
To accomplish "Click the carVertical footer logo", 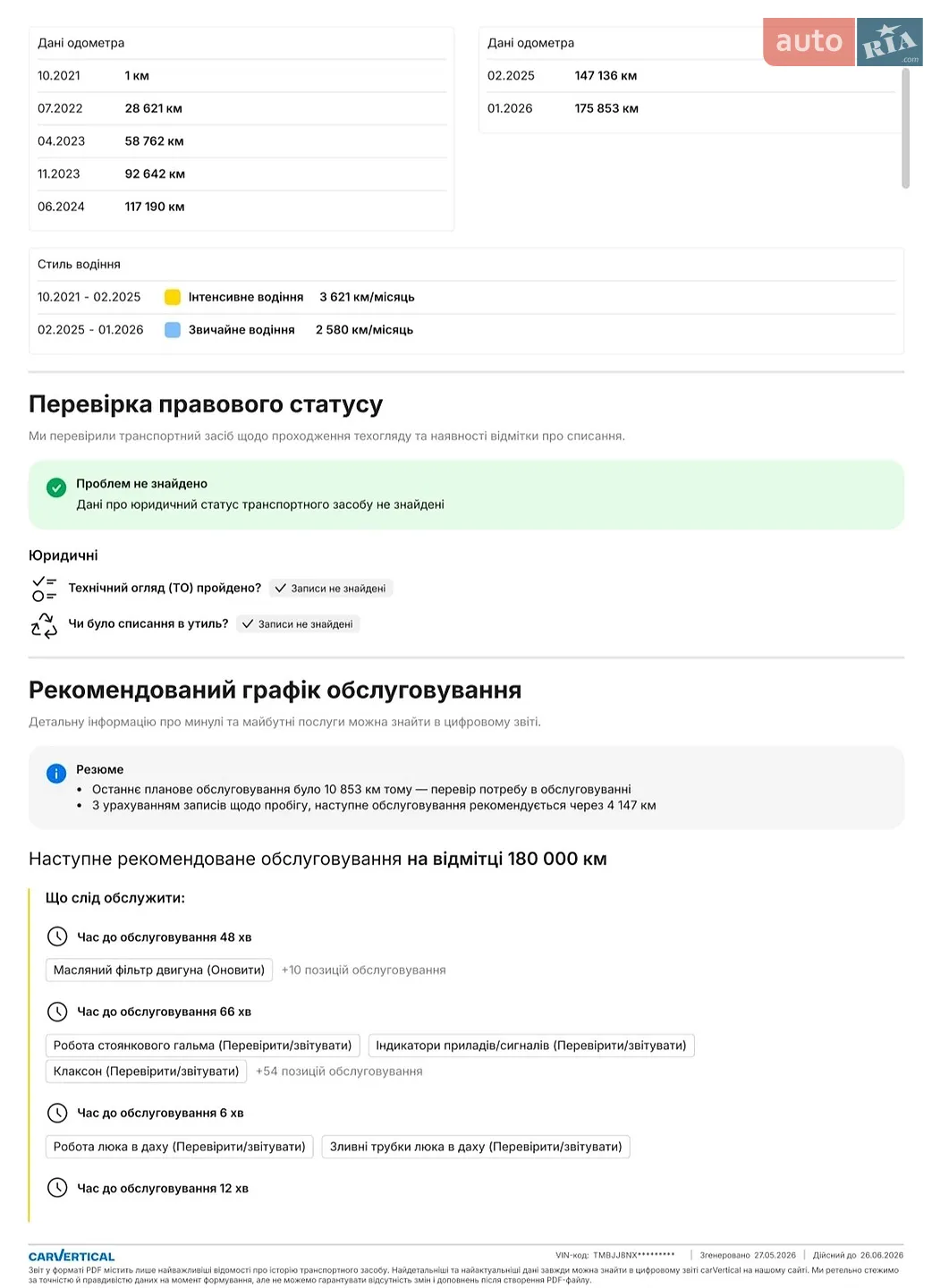I will (x=72, y=1256).
